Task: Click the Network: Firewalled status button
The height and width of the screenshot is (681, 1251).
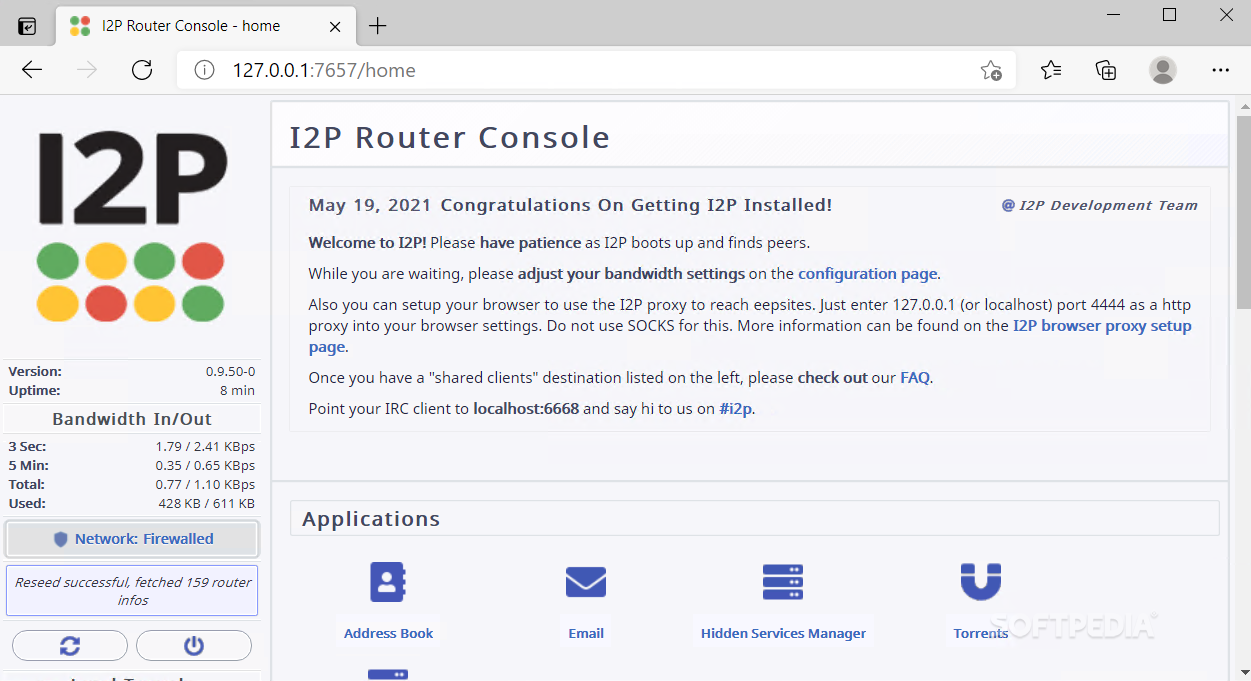Action: point(132,539)
